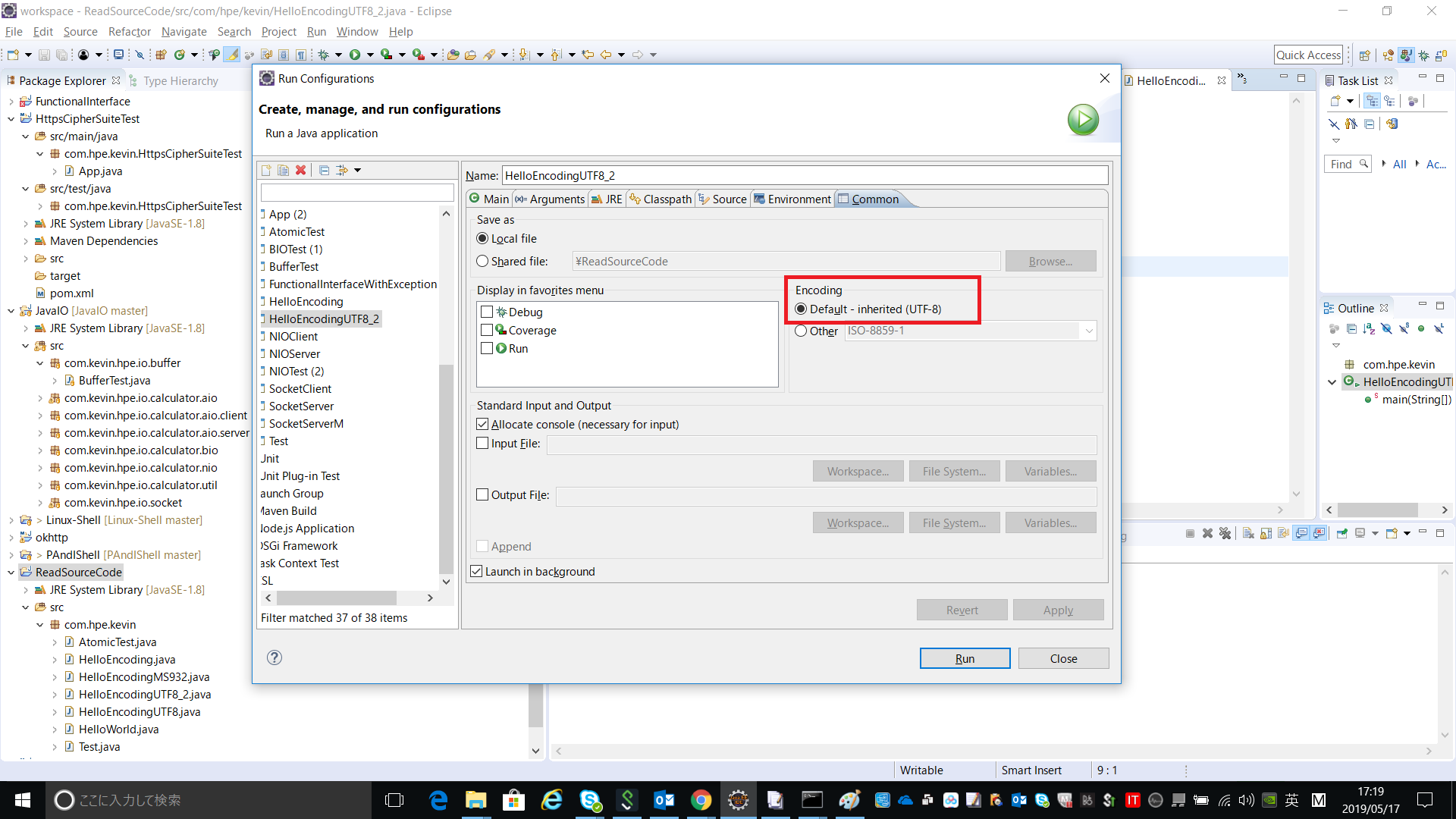Delete selected launch configuration with red X

[300, 170]
